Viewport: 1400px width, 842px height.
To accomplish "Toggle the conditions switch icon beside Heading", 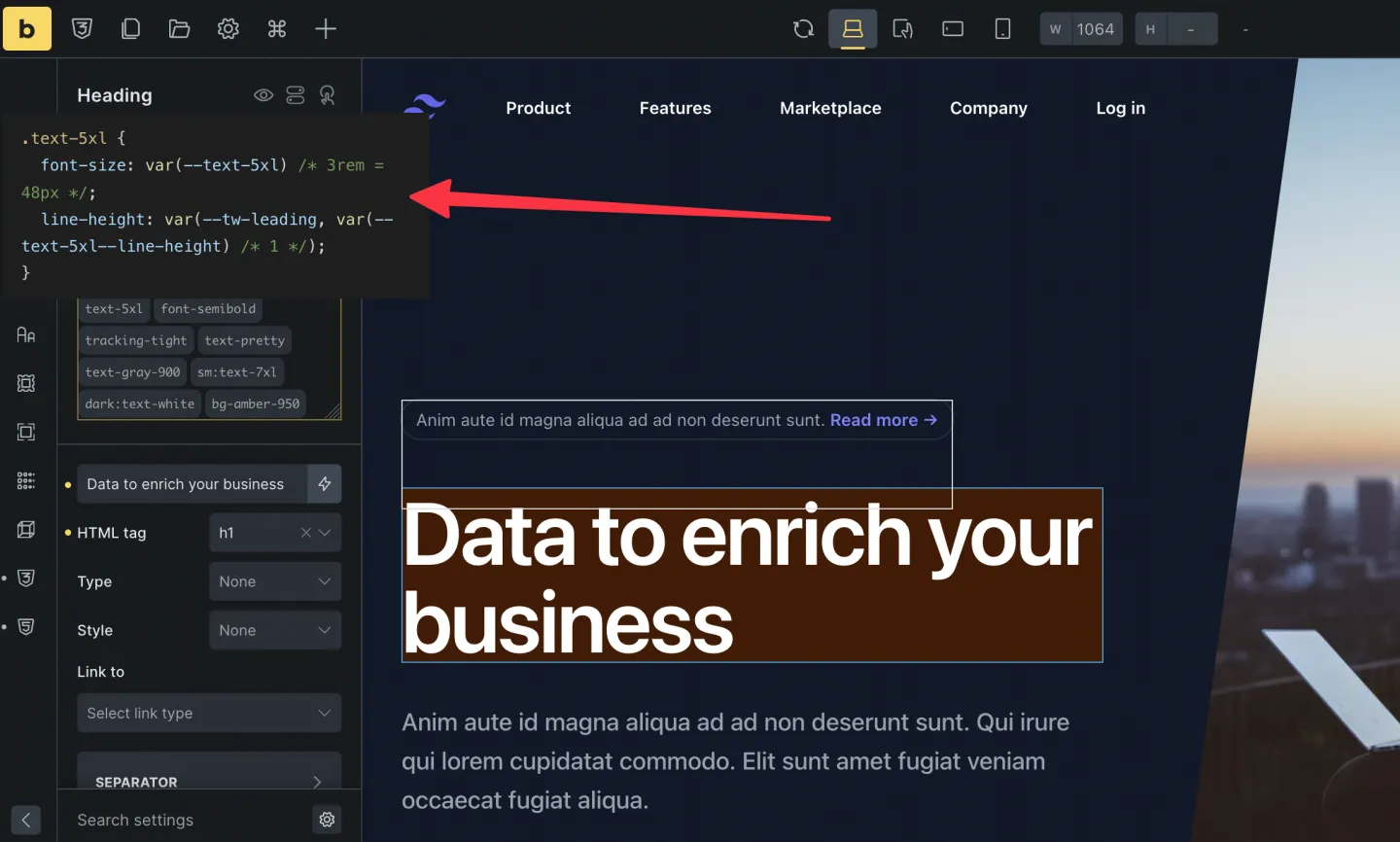I will (x=295, y=94).
